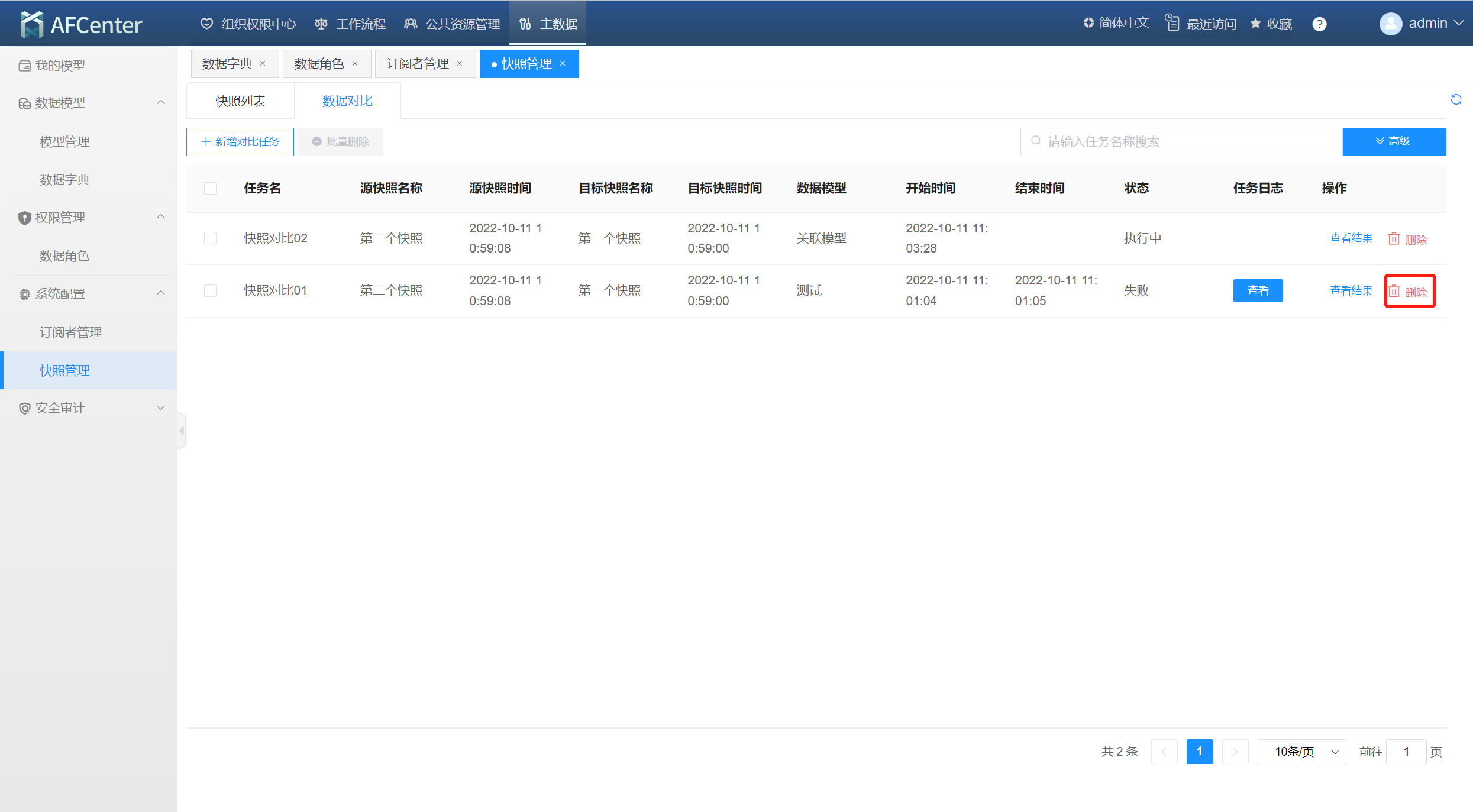The width and height of the screenshot is (1473, 812).
Task: Click the sidebar collapse handle arrow
Action: (182, 431)
